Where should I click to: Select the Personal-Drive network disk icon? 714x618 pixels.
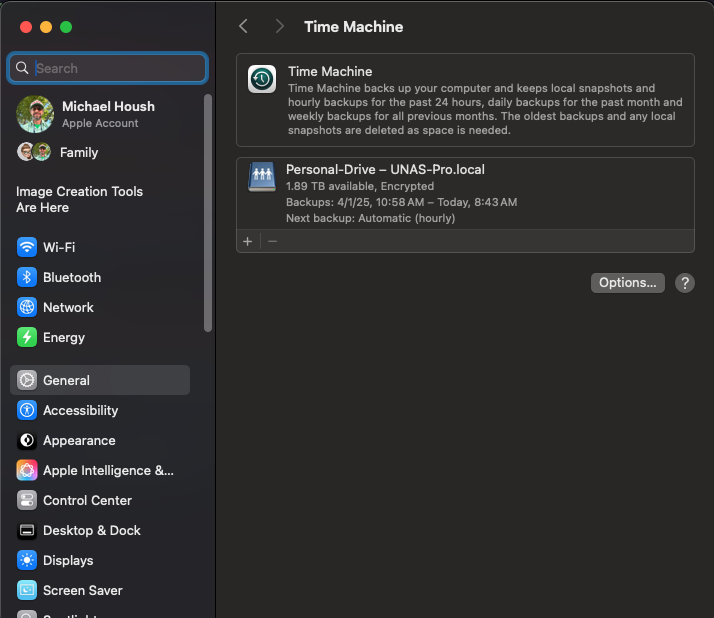262,177
